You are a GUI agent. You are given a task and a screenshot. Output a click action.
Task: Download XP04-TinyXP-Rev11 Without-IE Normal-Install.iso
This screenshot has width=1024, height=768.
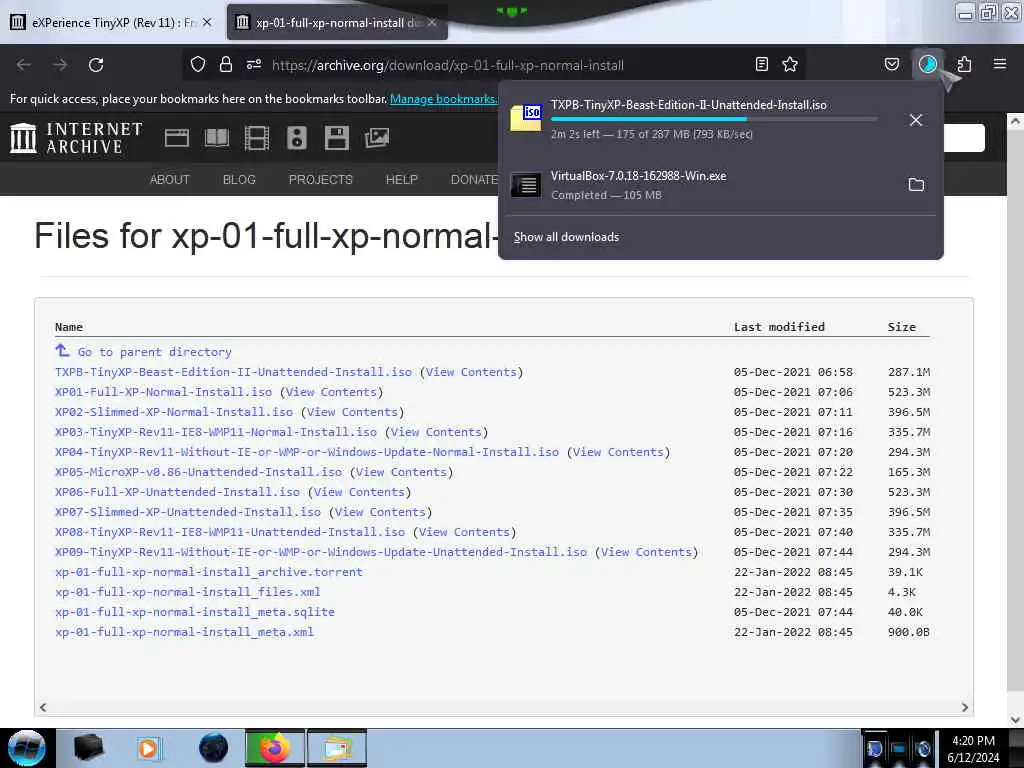(307, 452)
